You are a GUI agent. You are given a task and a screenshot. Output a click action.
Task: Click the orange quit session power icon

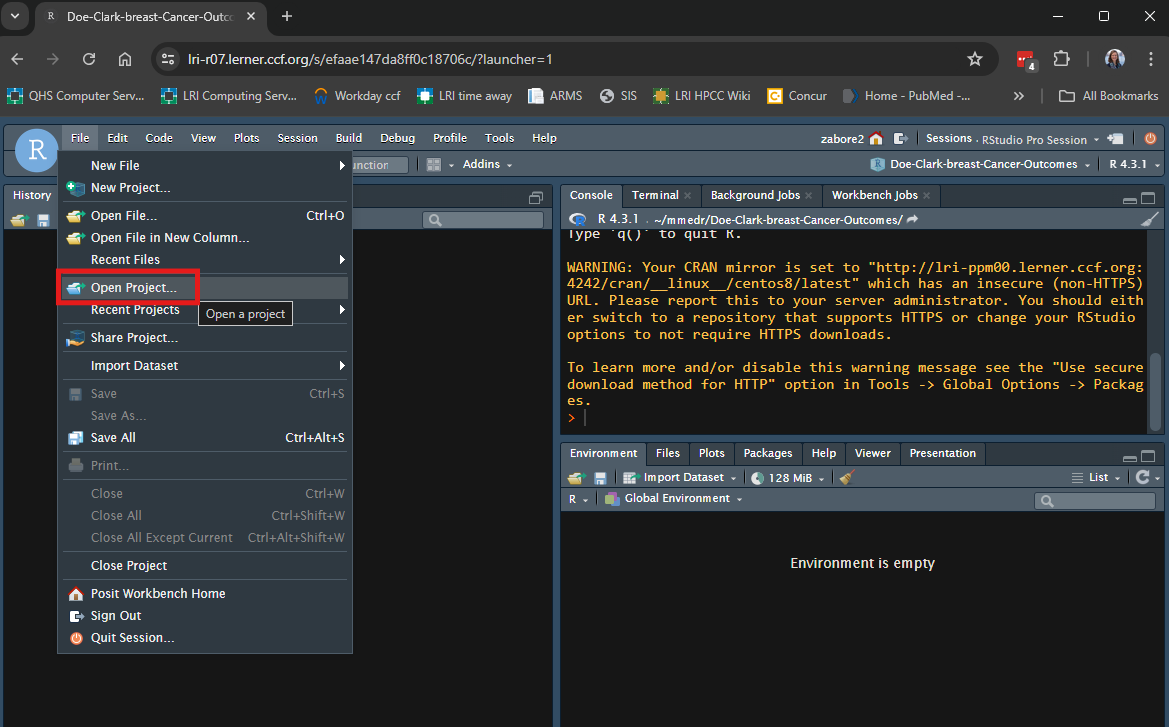pos(1150,139)
